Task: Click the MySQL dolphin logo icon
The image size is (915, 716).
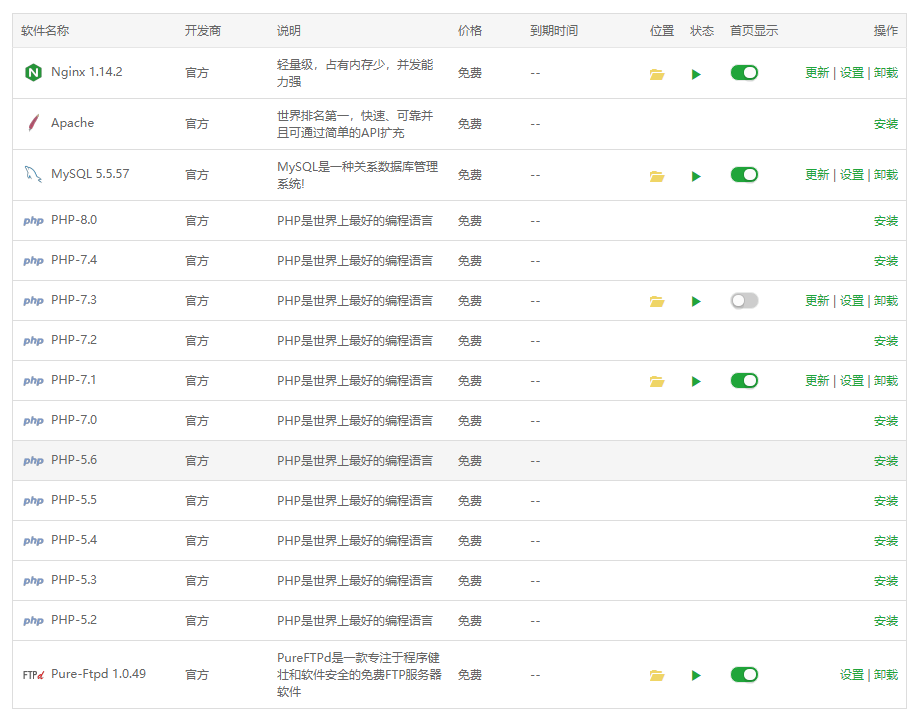Action: [33, 174]
